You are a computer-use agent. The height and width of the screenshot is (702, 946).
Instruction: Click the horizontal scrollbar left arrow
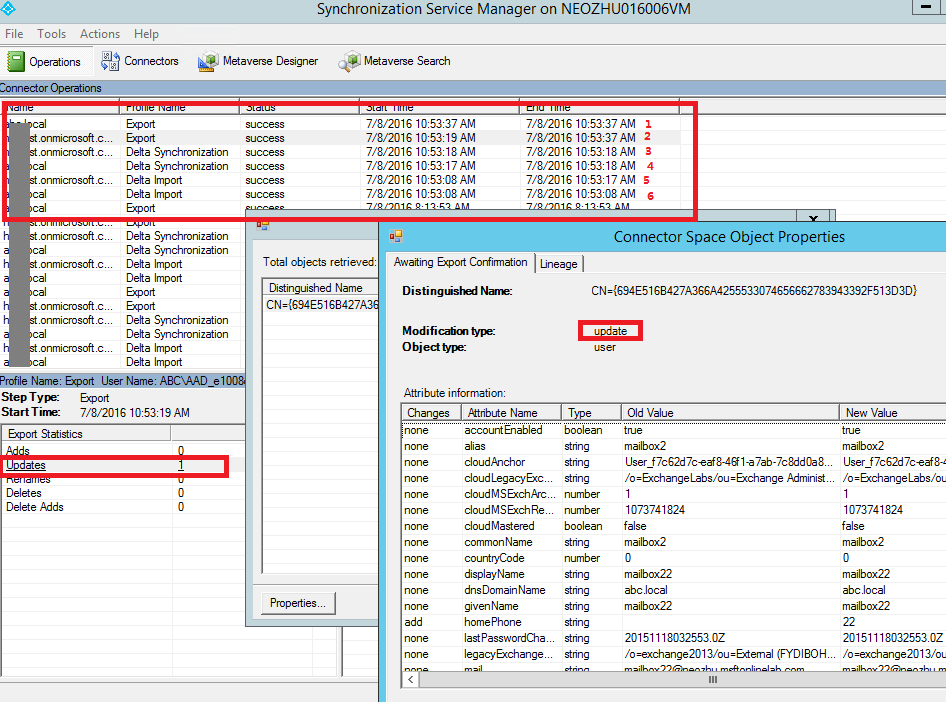411,680
